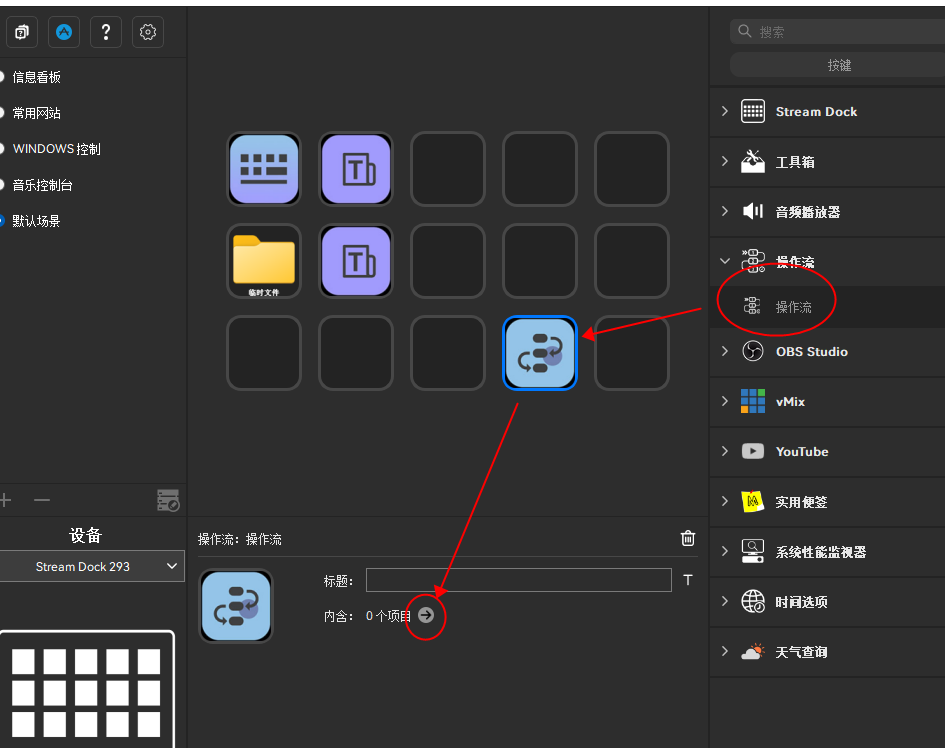Open the help question mark icon
The height and width of the screenshot is (748, 945).
pos(106,32)
